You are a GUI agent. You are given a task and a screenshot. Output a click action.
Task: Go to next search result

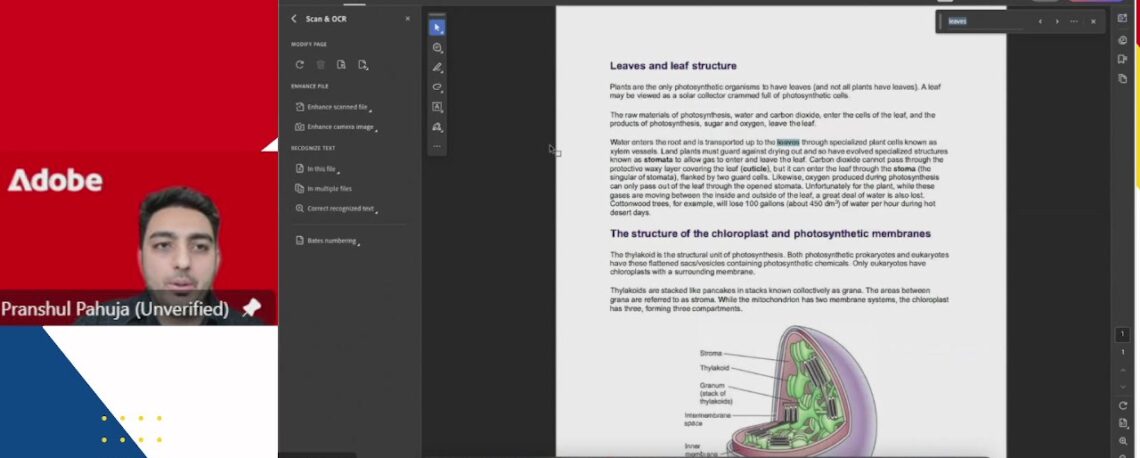tap(1057, 22)
